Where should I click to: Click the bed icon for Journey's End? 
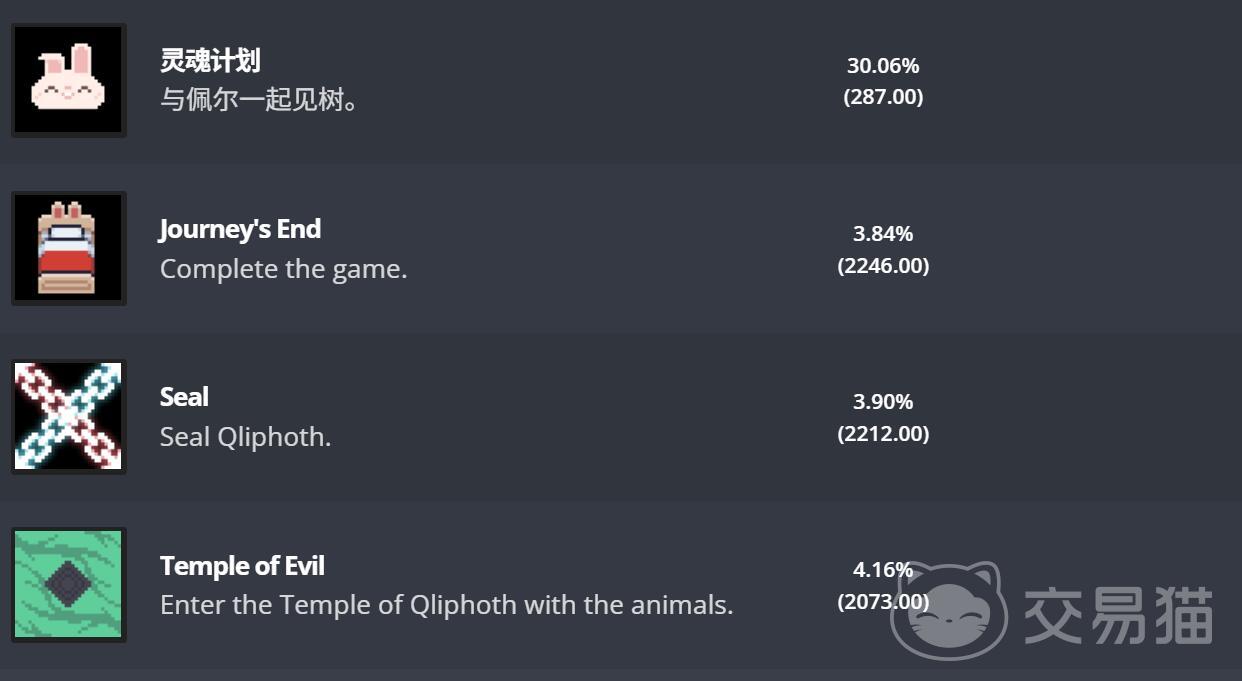point(69,248)
